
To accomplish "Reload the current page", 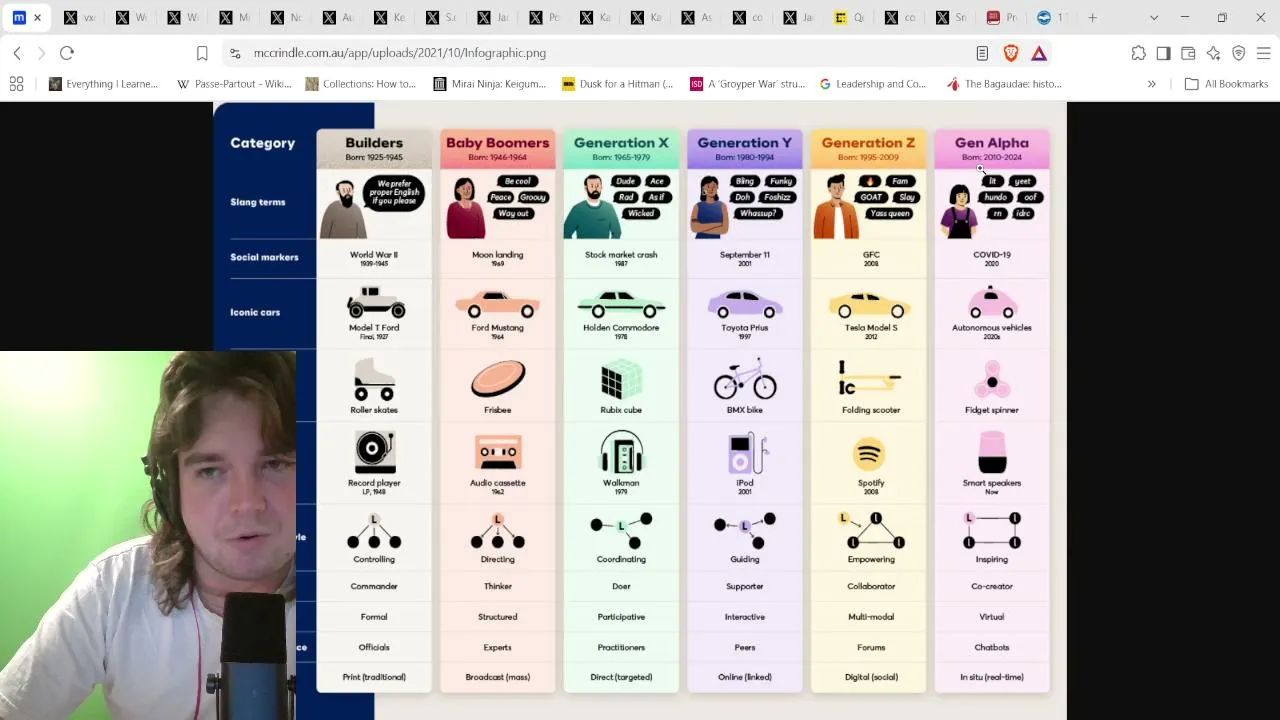I will point(67,53).
